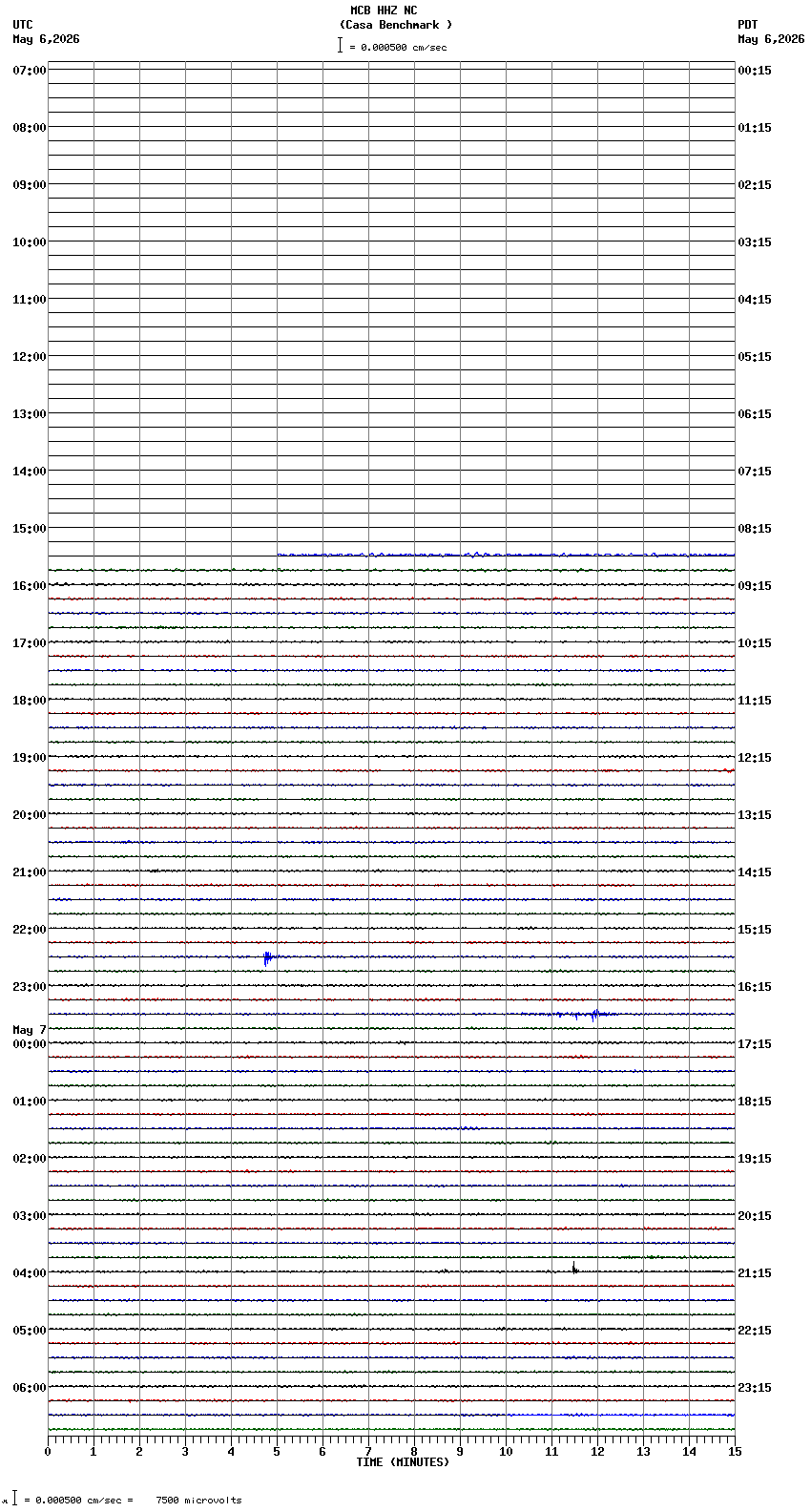Click the blue trace segment near 06:30
This screenshot has height=1512, width=811.
click(620, 1415)
